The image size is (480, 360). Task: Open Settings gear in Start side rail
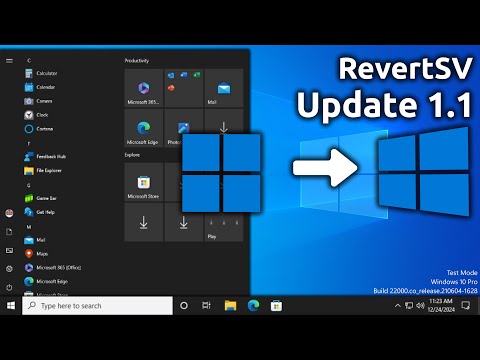tap(9, 269)
